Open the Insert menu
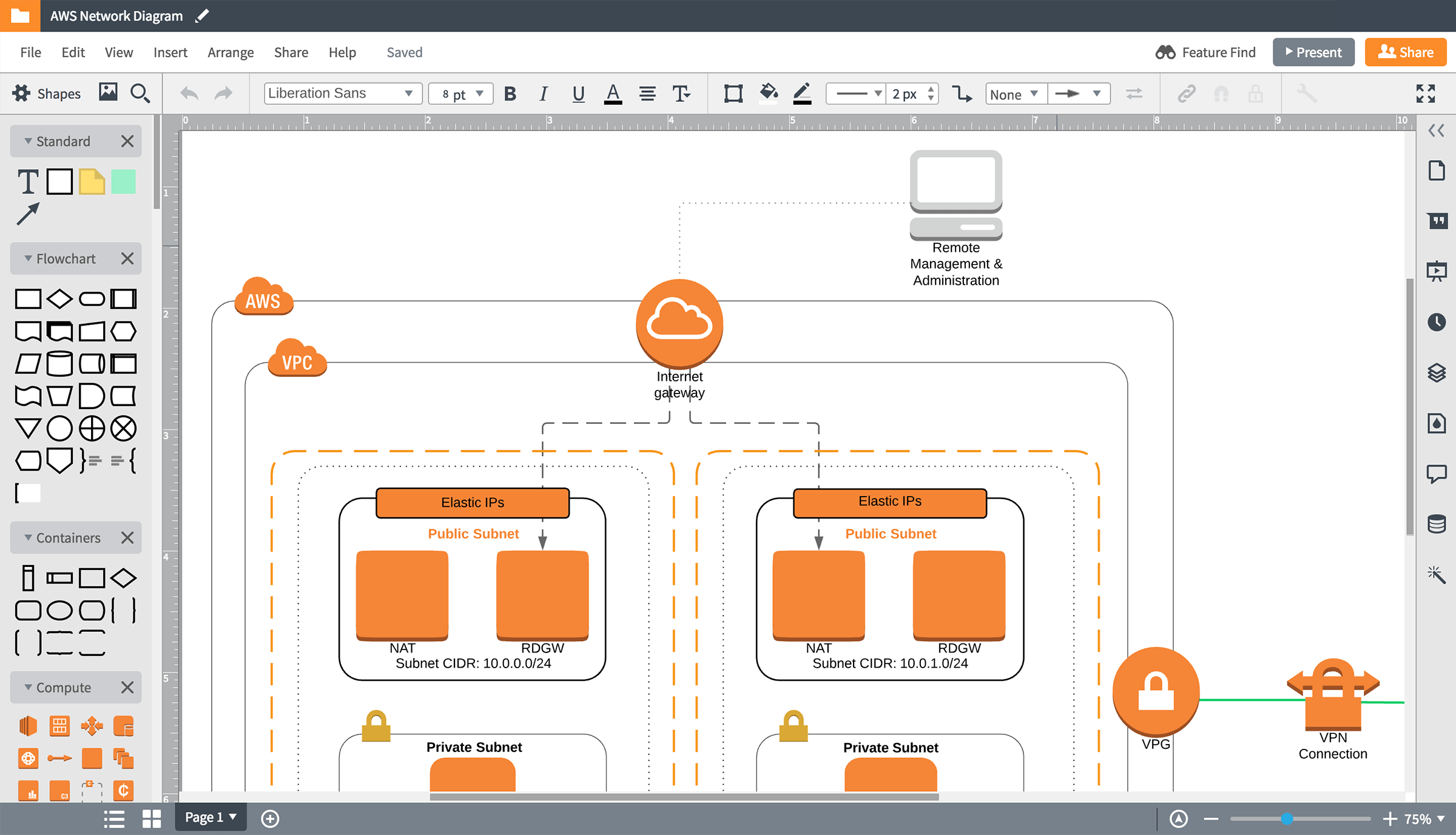The height and width of the screenshot is (835, 1456). coord(170,52)
